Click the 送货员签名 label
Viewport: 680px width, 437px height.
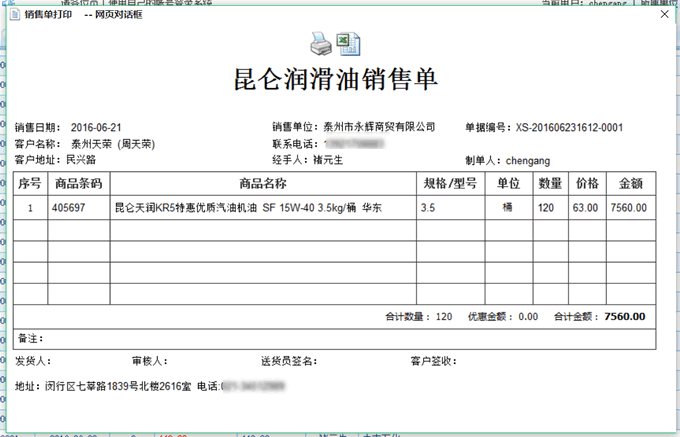pos(289,361)
